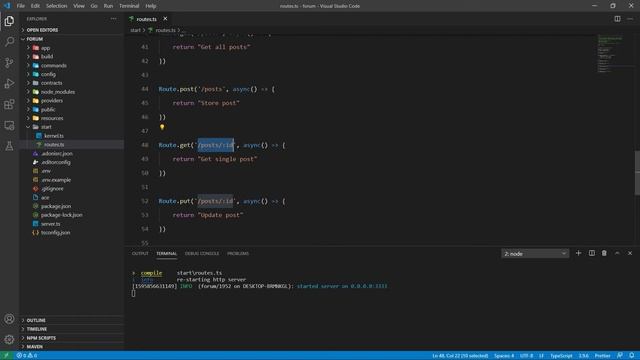Open notifications bell in status bar
This screenshot has width=640, height=360.
coord(631,356)
